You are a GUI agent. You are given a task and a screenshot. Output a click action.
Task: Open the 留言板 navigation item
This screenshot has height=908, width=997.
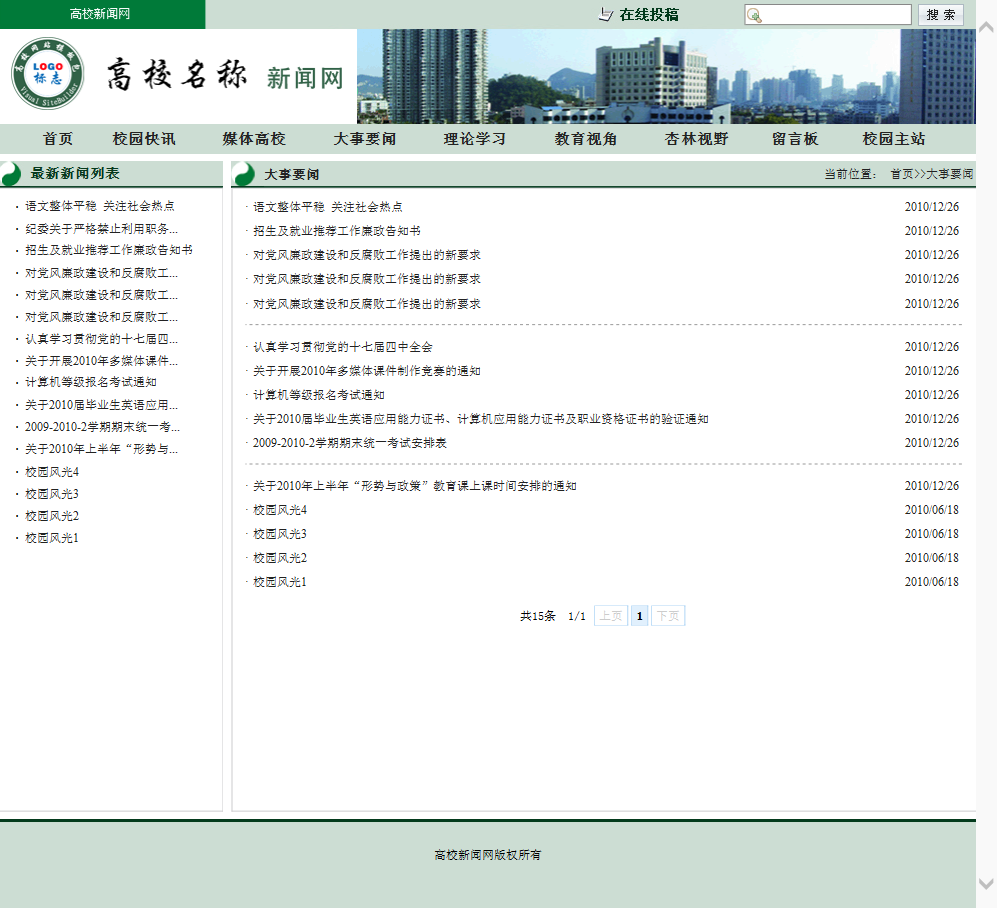pyautogui.click(x=795, y=139)
